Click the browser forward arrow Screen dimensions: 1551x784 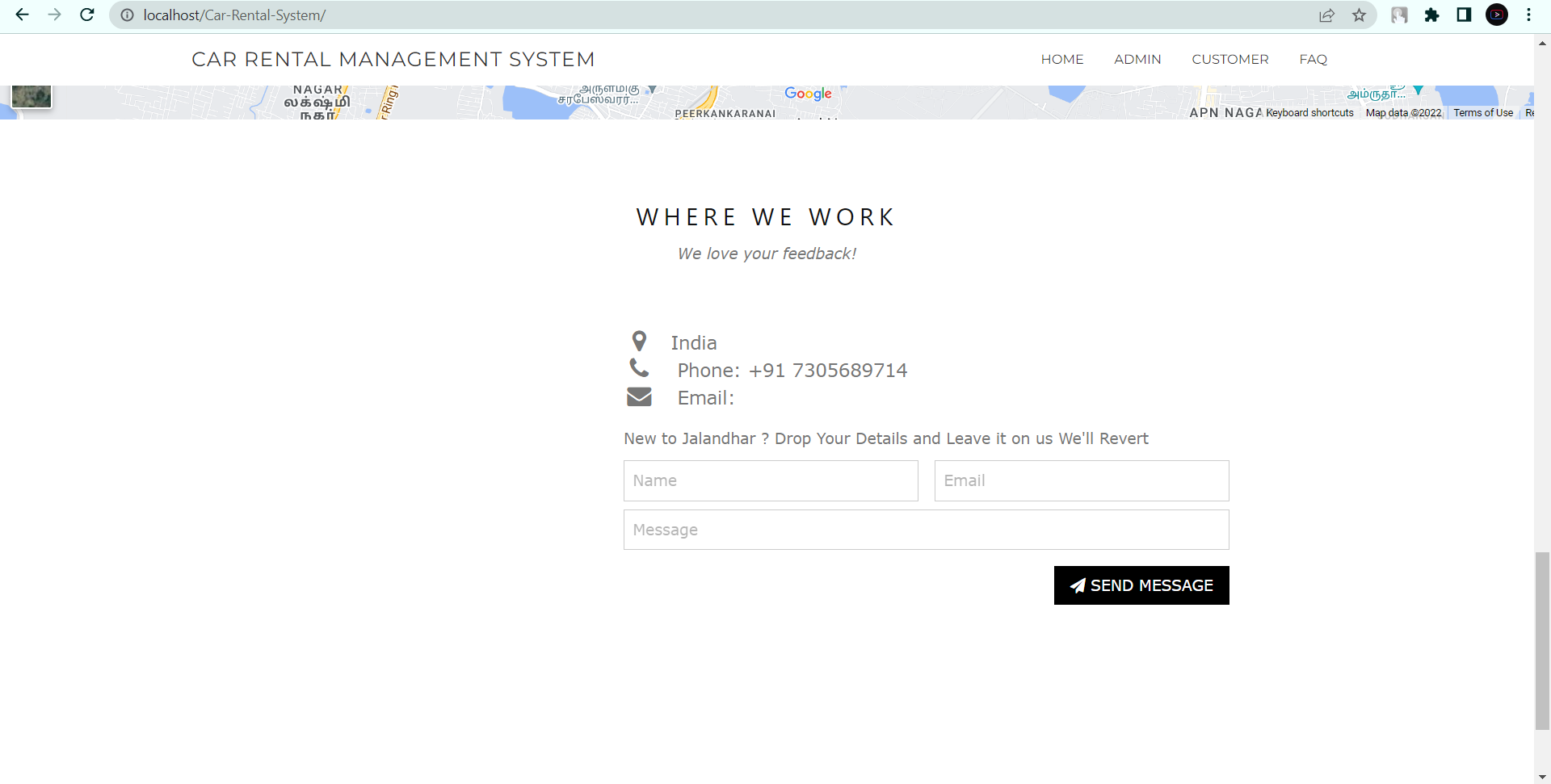click(x=54, y=15)
